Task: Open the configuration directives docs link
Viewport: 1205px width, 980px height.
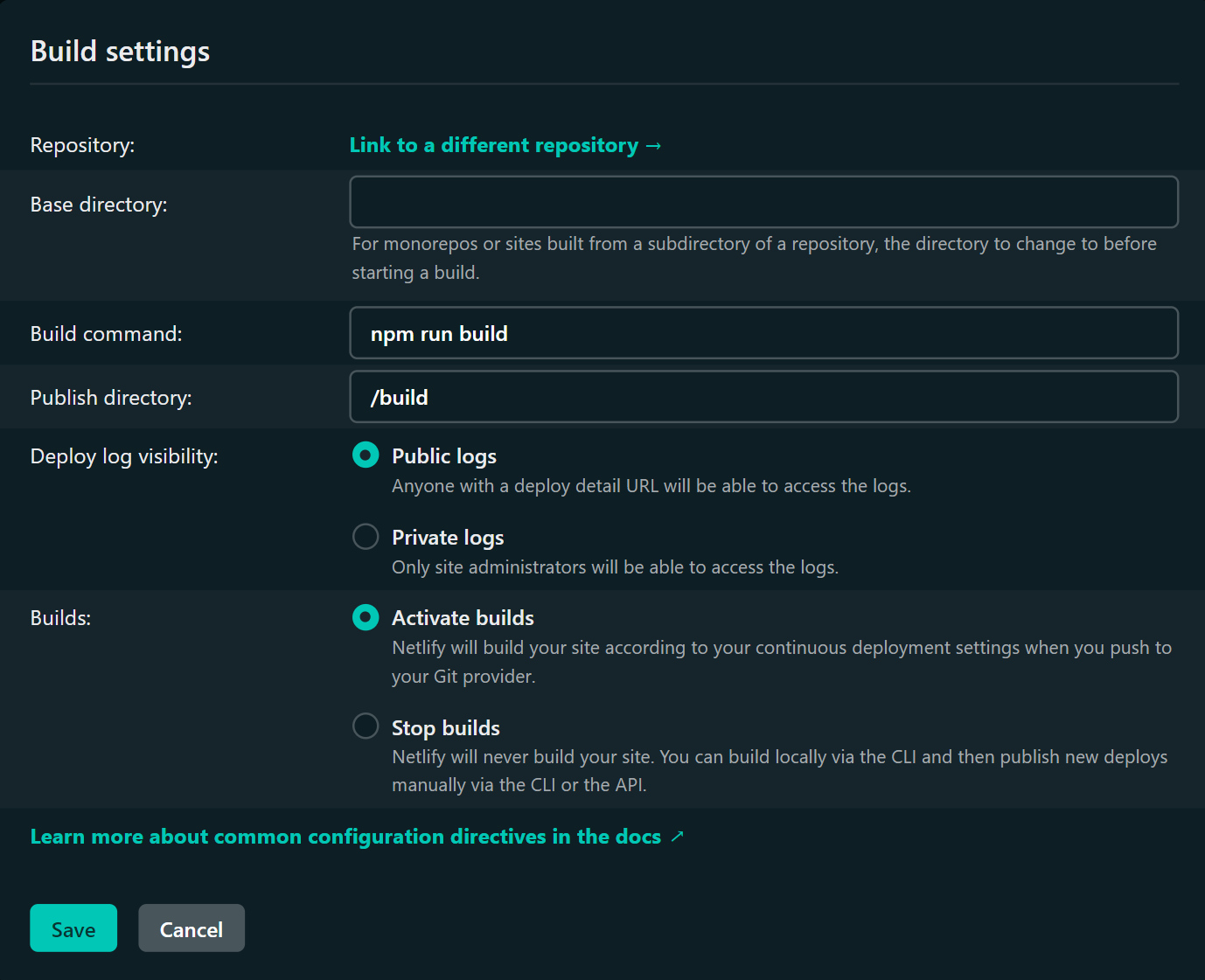Action: coord(345,837)
